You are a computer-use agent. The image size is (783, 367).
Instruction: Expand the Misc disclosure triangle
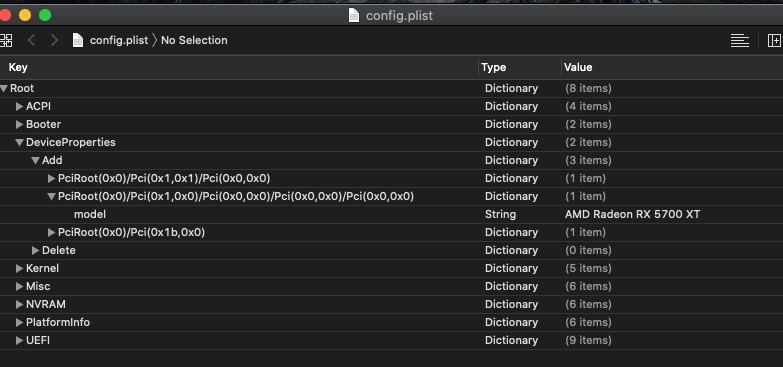click(x=19, y=286)
